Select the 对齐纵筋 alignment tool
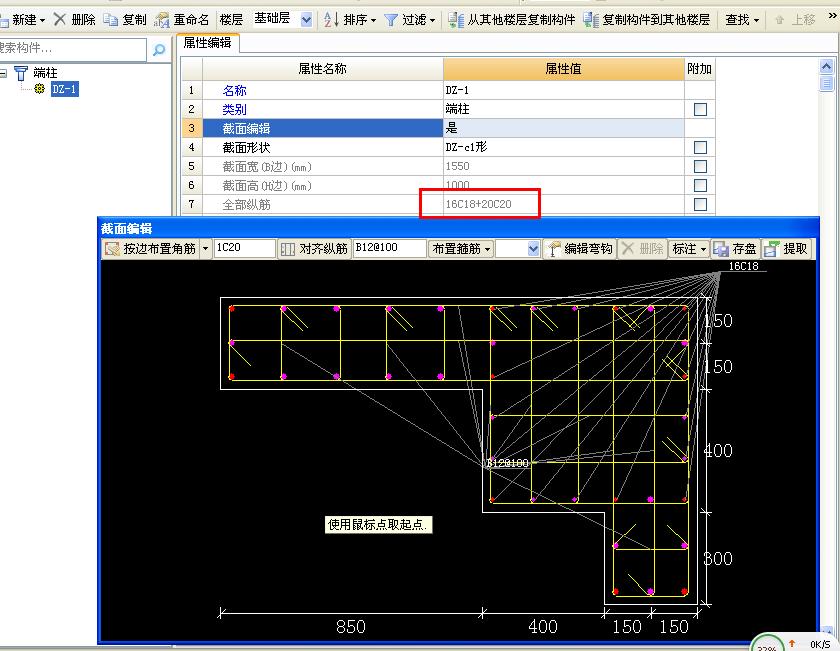The height and width of the screenshot is (651, 840). pyautogui.click(x=314, y=248)
